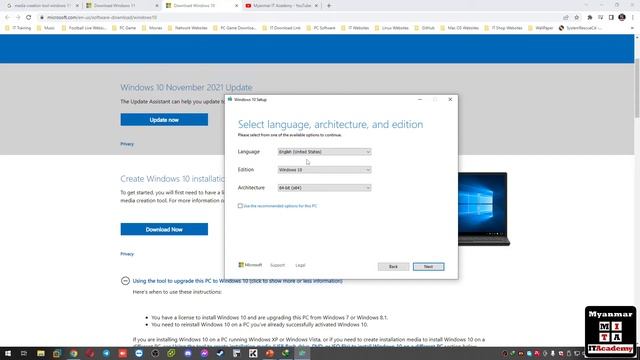The height and width of the screenshot is (360, 640).
Task: Click the address bar showing microsoft.com URL
Action: click(x=302, y=18)
